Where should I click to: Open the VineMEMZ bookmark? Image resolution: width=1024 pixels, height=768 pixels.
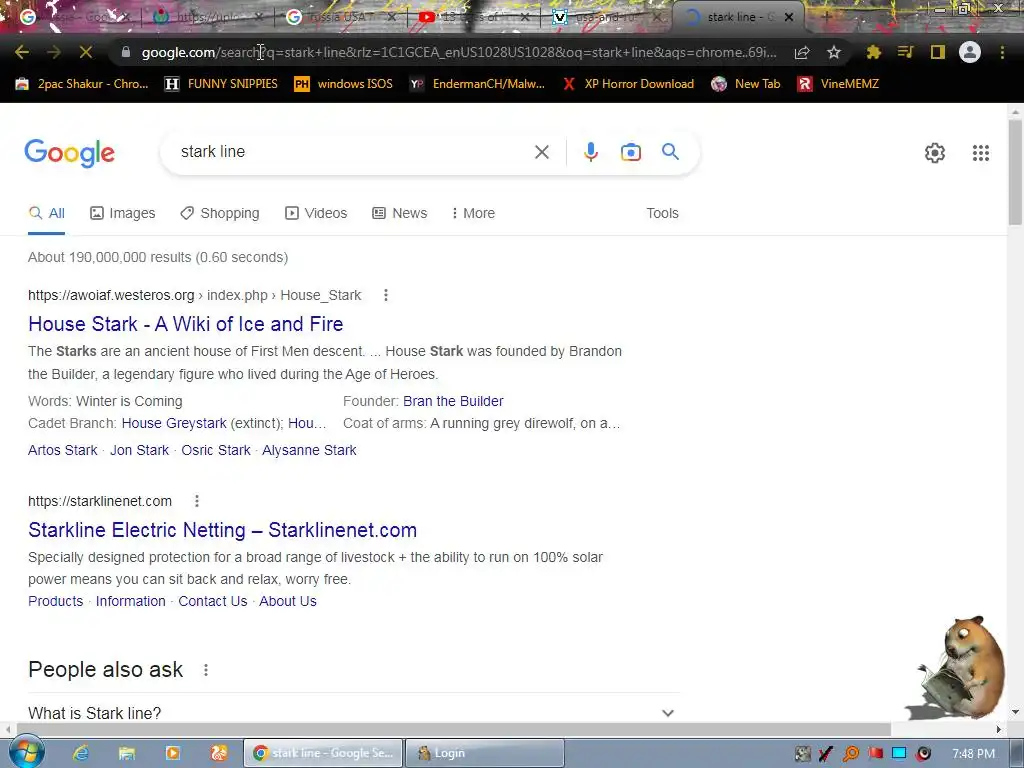839,84
